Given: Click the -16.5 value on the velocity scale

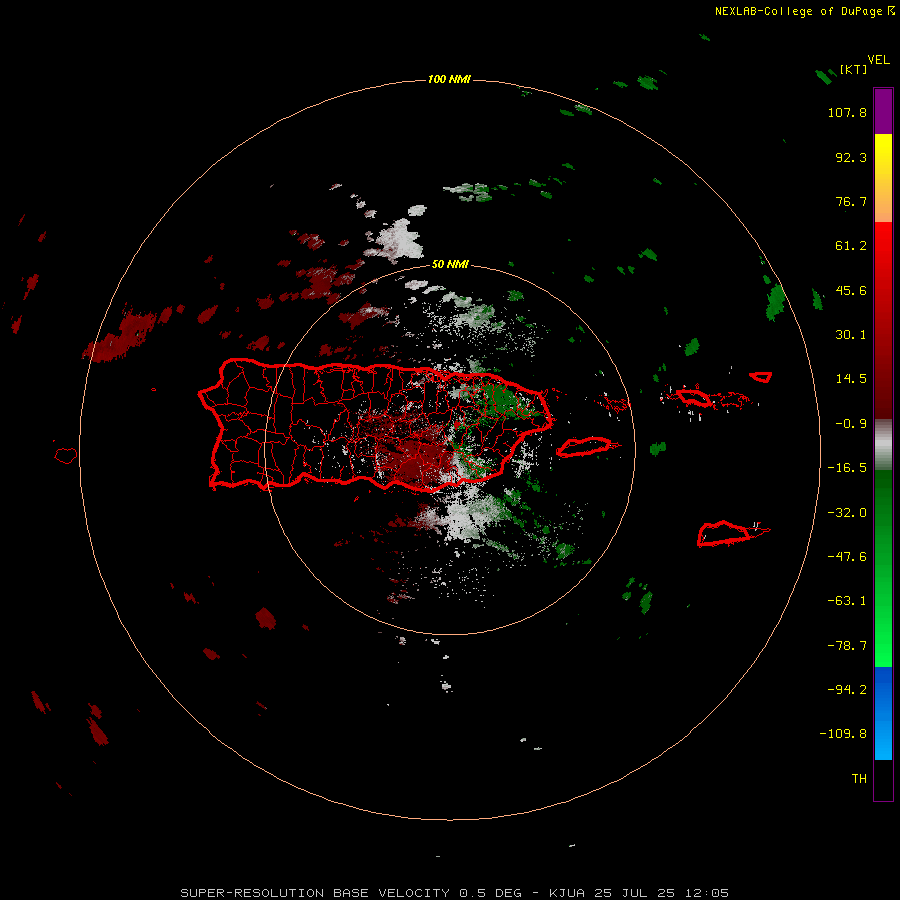Looking at the screenshot, I should [x=847, y=468].
